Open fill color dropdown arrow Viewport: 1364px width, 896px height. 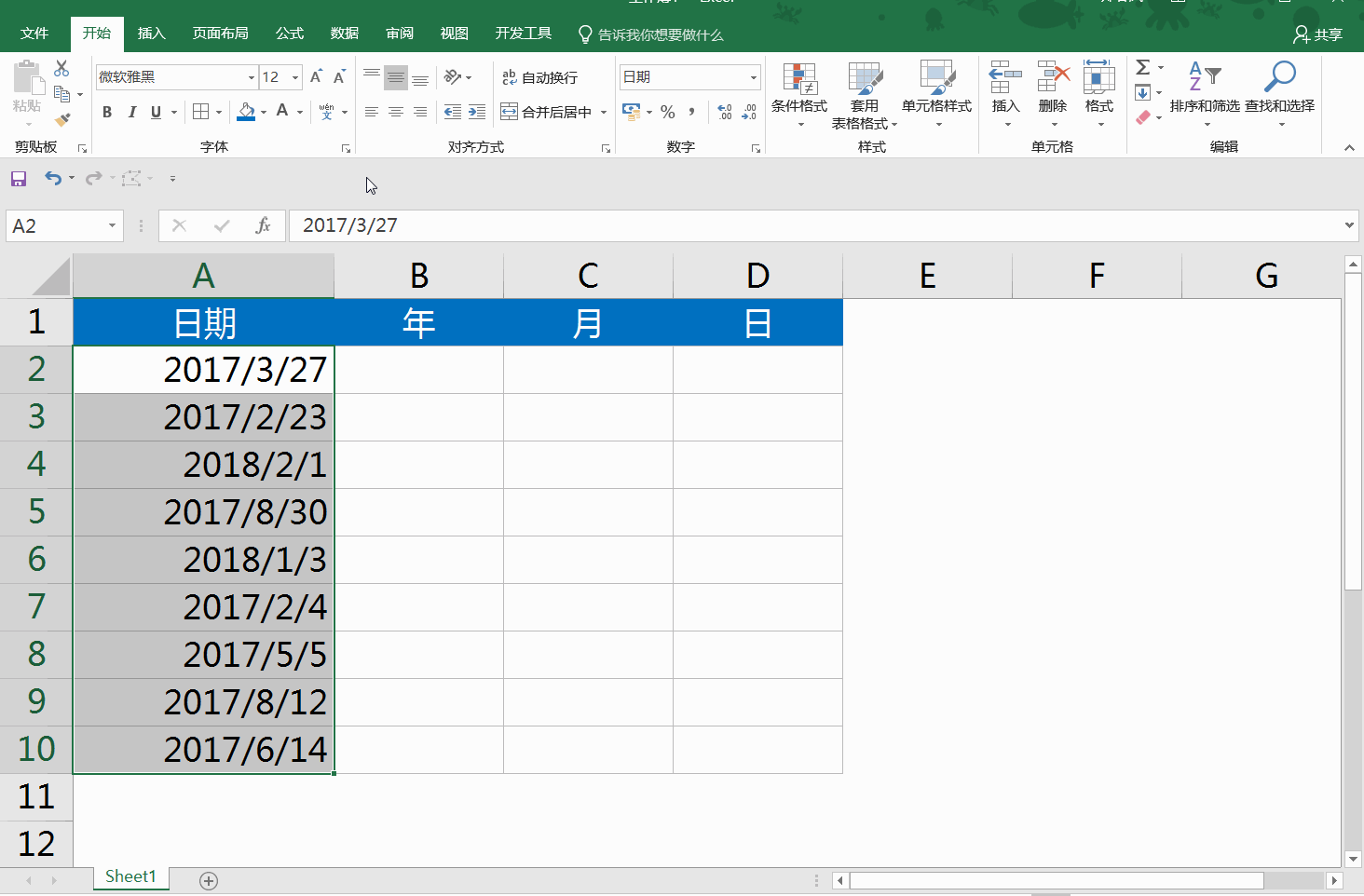264,113
